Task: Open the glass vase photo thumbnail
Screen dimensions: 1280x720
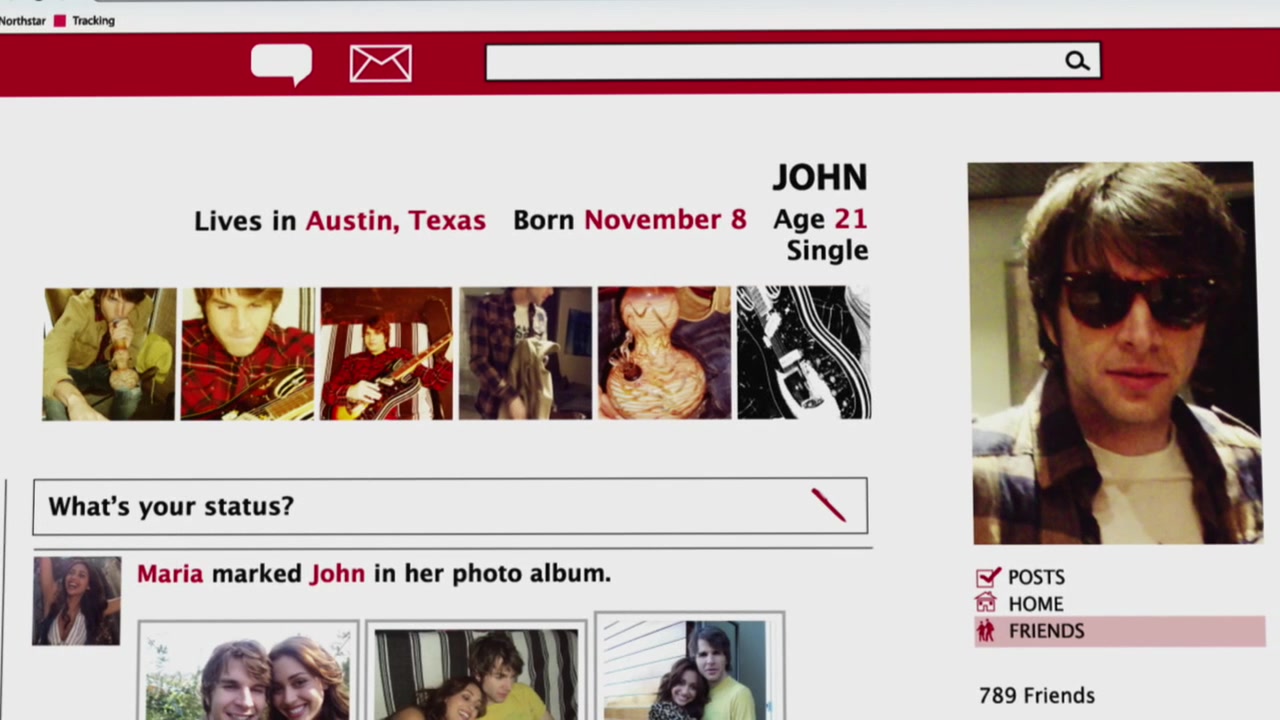Action: point(664,353)
